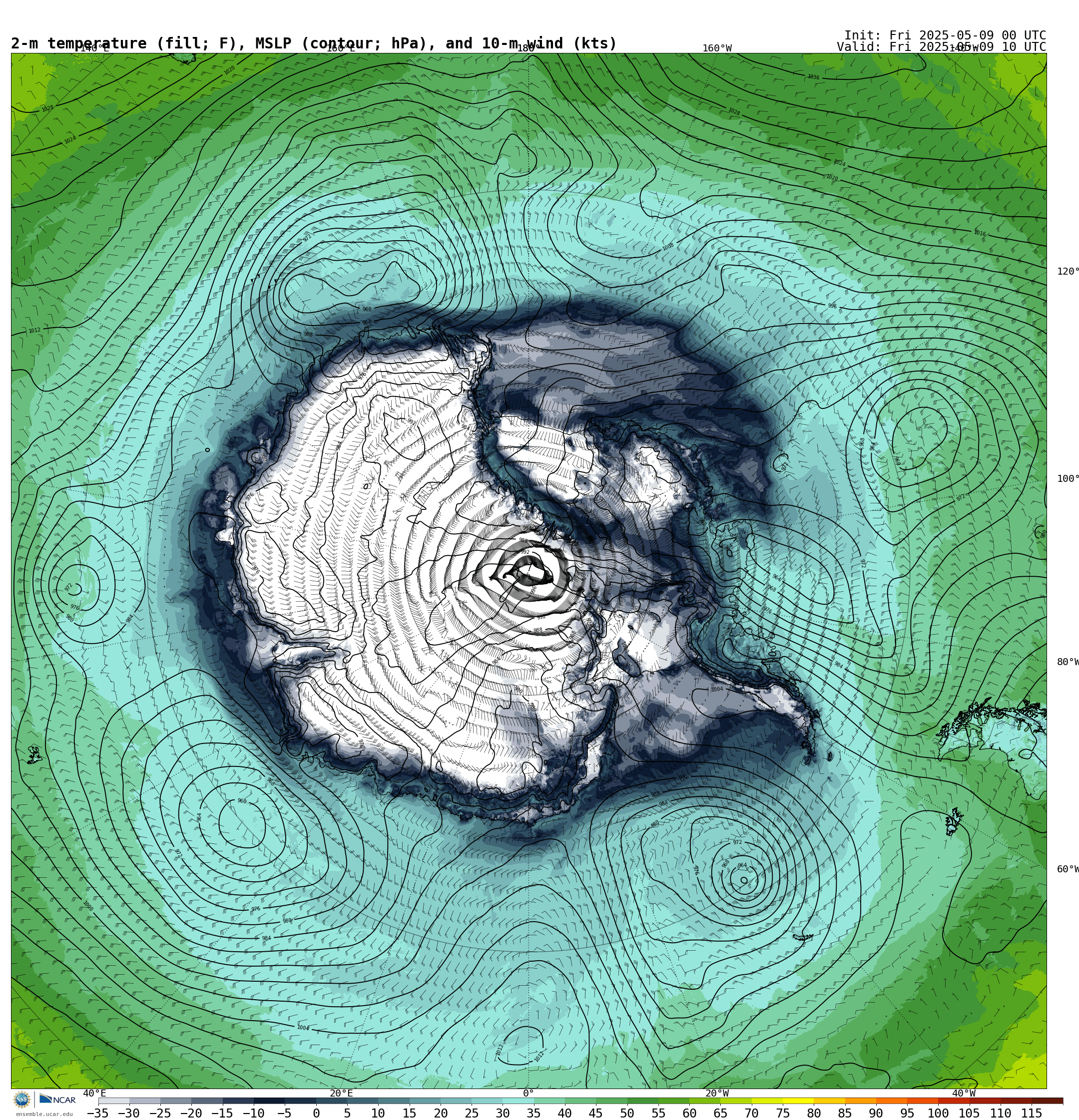Click the '80°W' longitude label on right edge
The image size is (1079, 1120).
coord(1067,662)
